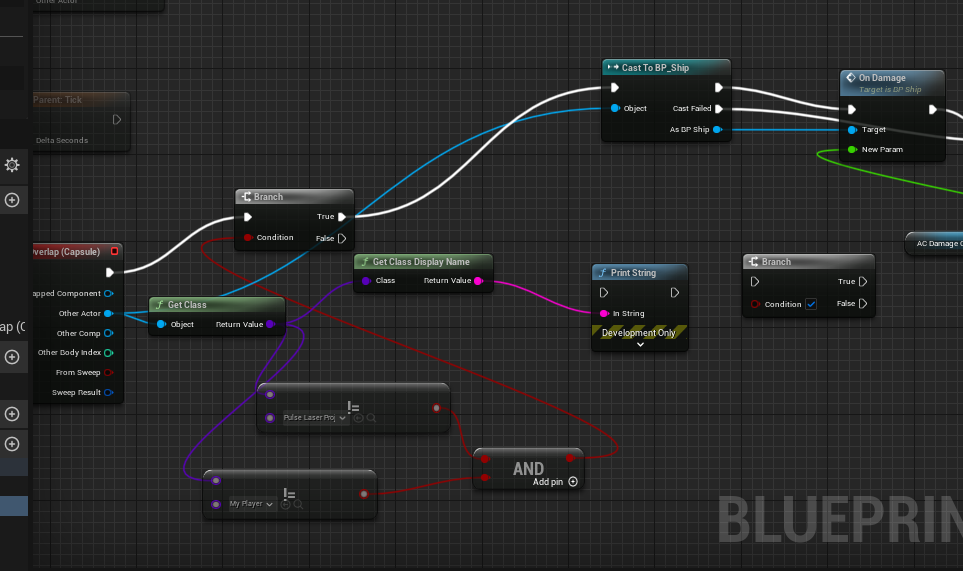This screenshot has width=963, height=571.
Task: Open the Pulse Laser Proj class dropdown
Action: click(315, 418)
